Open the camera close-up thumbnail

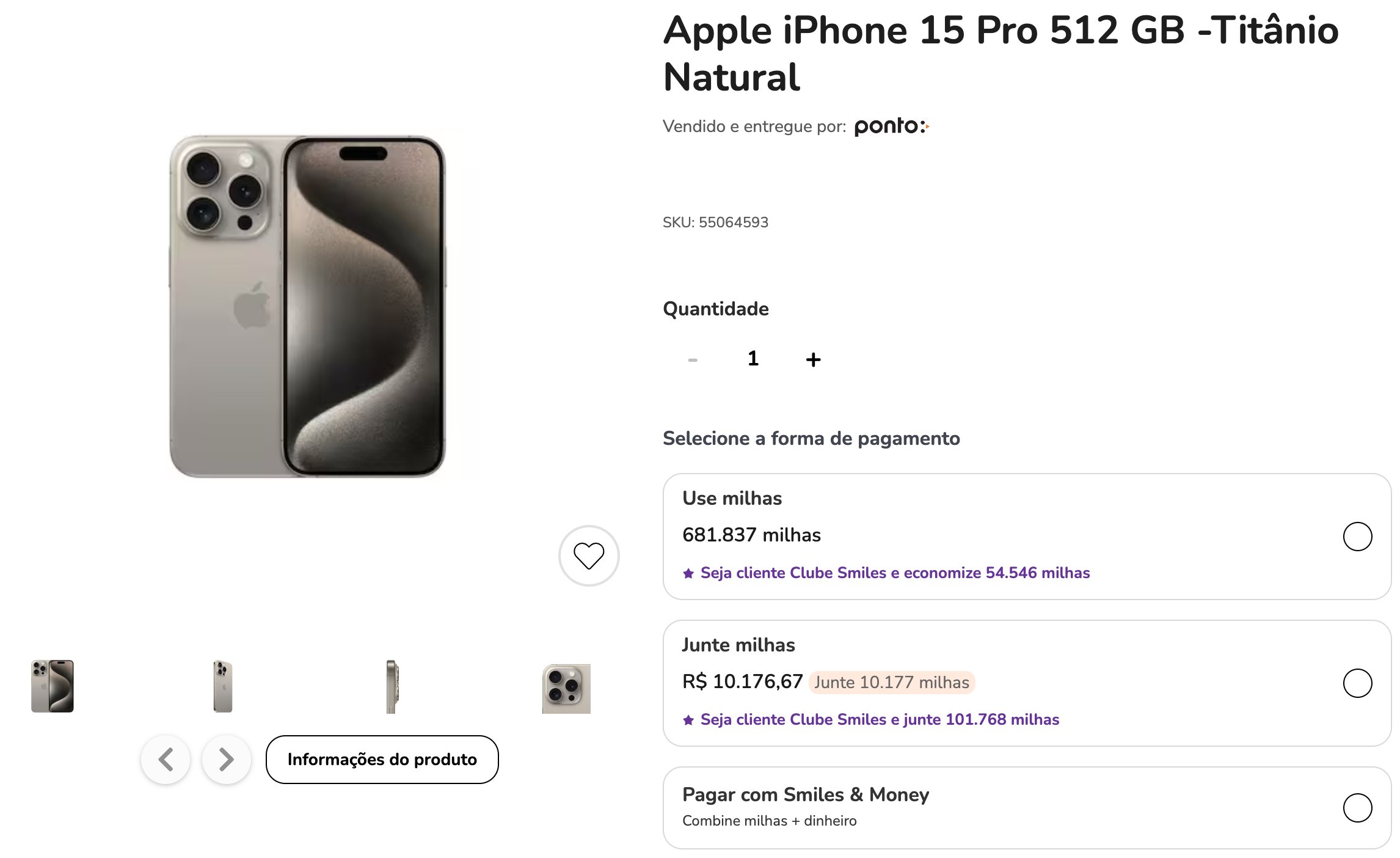[566, 689]
